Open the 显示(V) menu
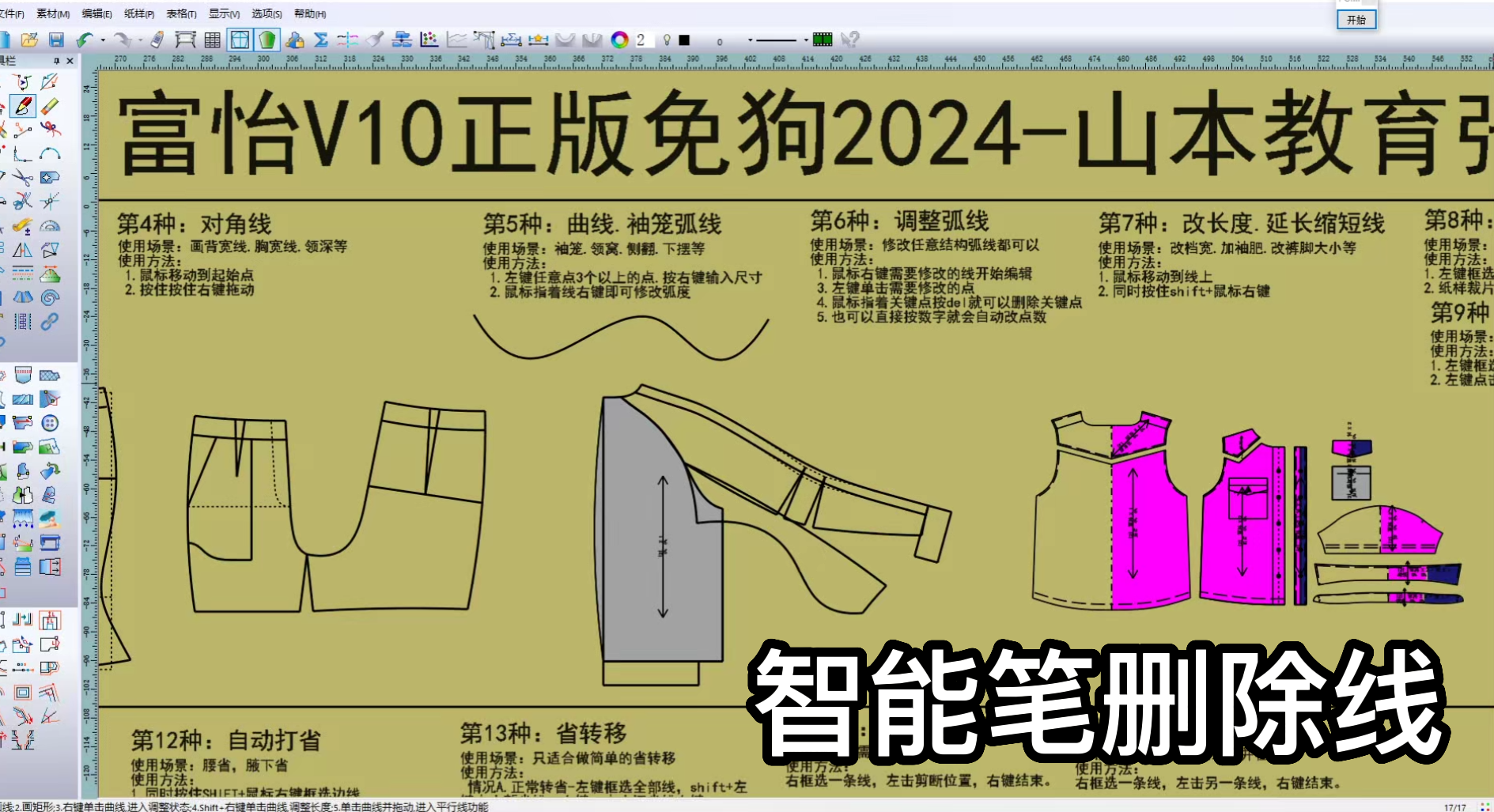Image resolution: width=1494 pixels, height=812 pixels. click(224, 13)
